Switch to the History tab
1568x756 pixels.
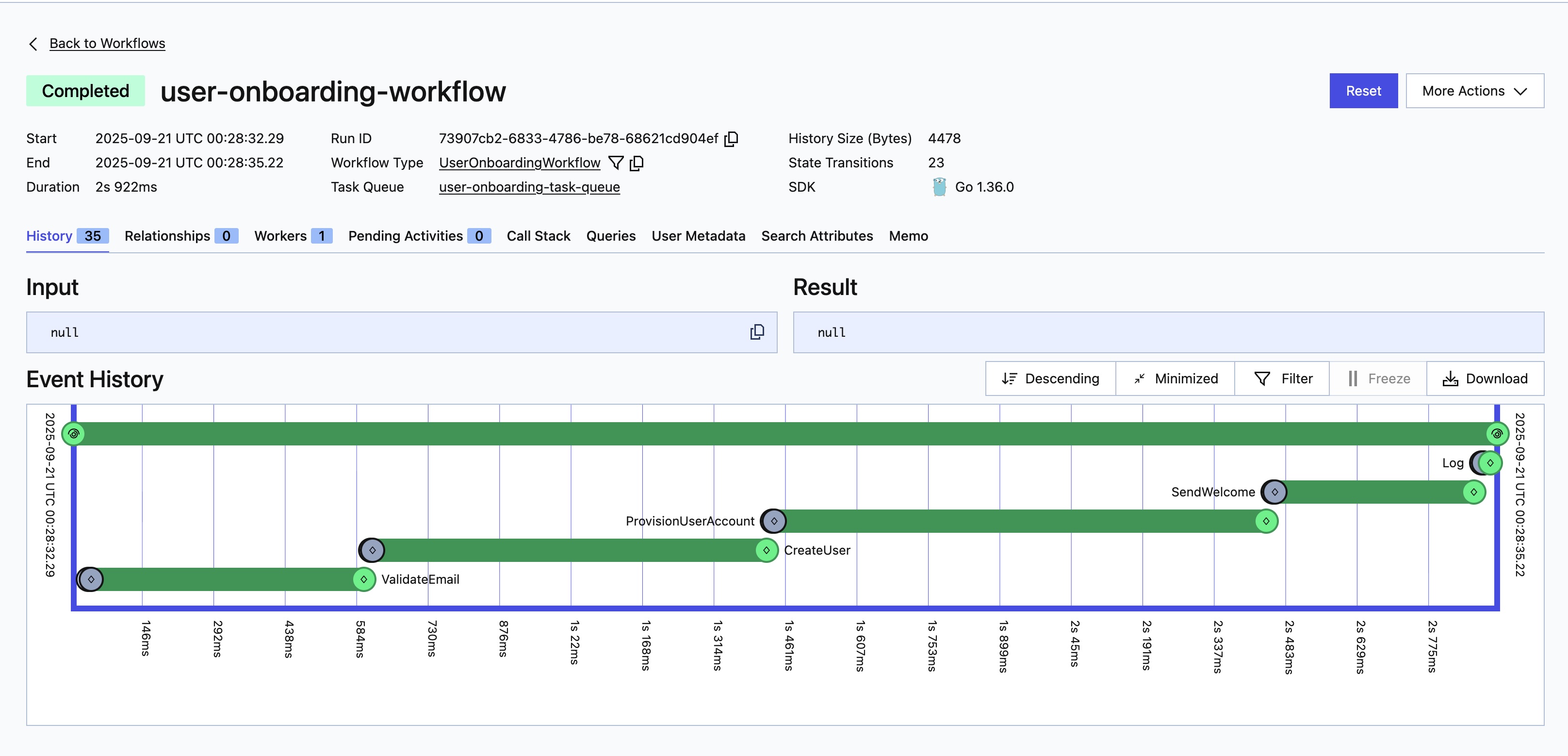67,236
